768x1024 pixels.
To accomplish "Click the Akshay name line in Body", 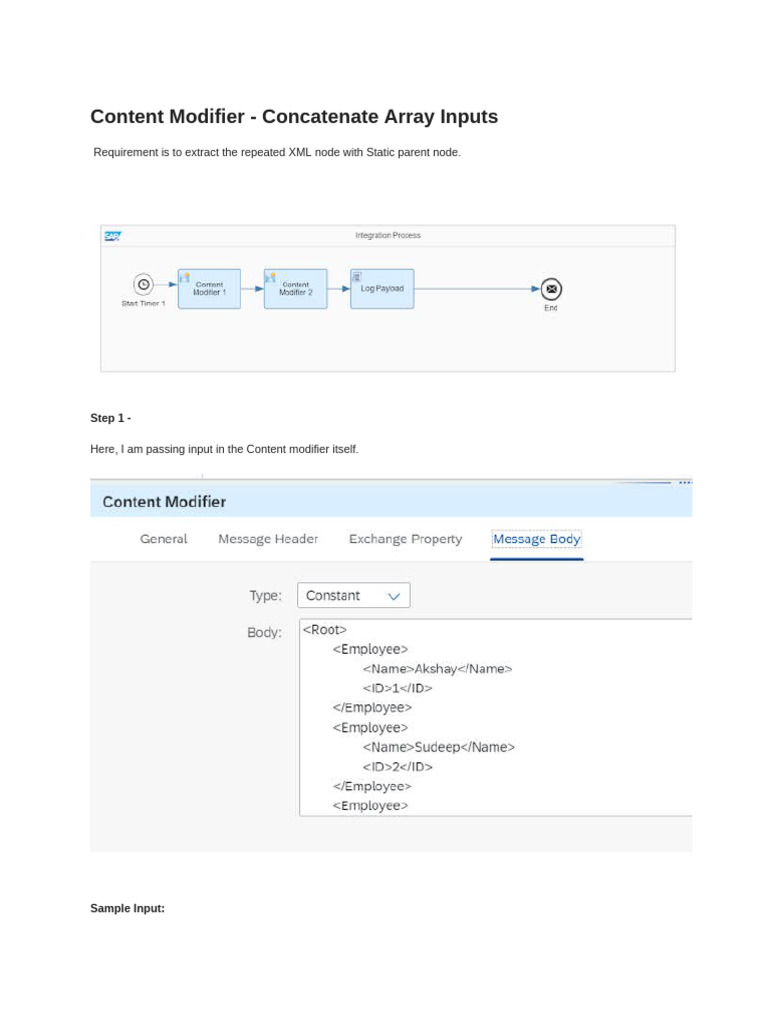I will click(x=437, y=669).
